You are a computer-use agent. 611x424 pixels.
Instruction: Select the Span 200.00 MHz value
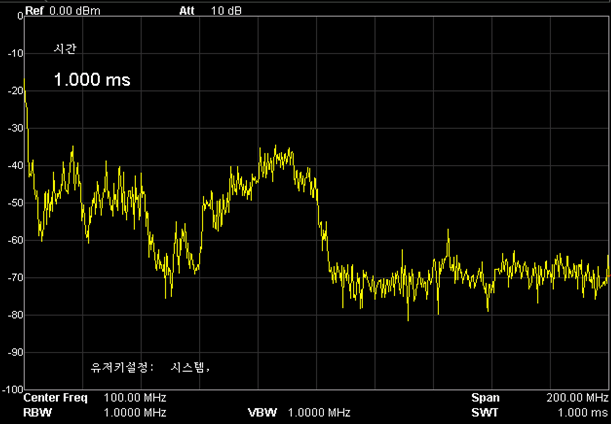click(577, 398)
